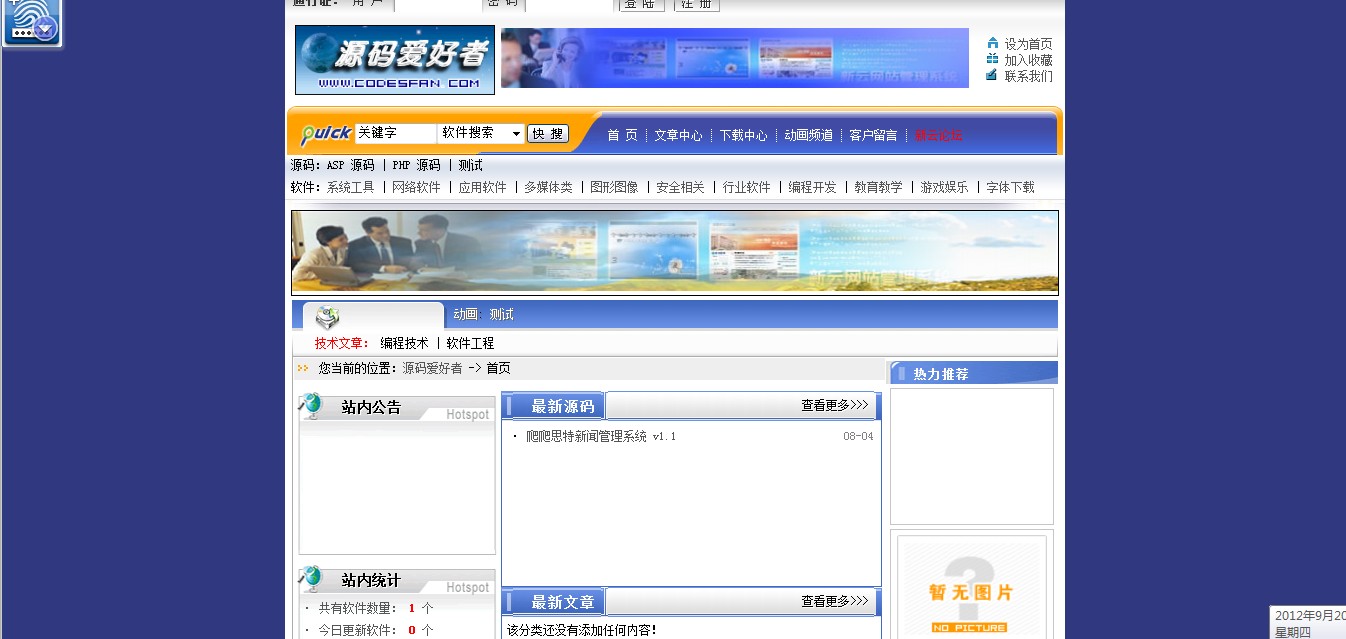This screenshot has height=639, width=1346.
Task: Open 文章中心 in the navigation bar
Action: [x=678, y=135]
